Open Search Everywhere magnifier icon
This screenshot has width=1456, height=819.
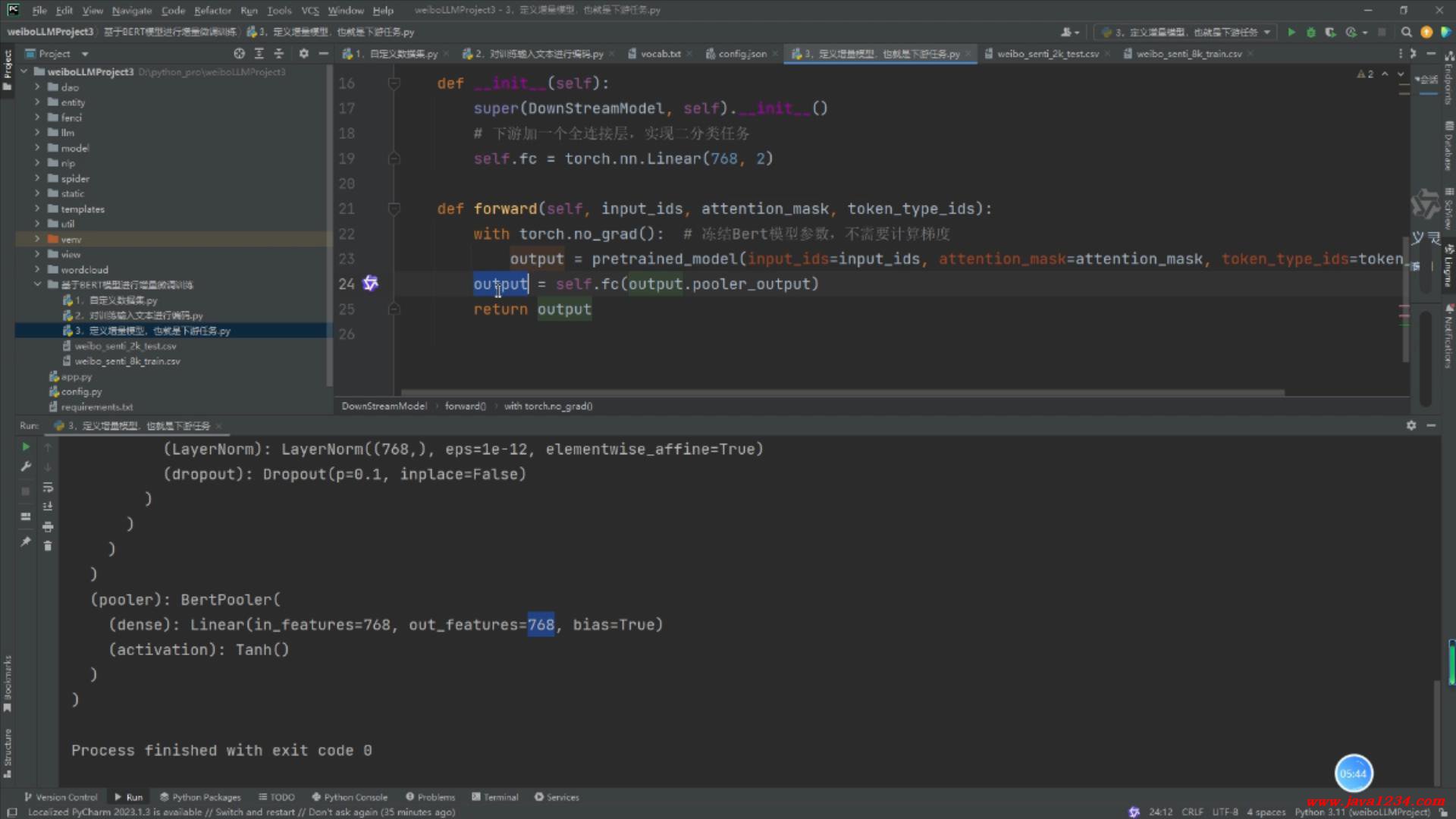pos(1407,32)
